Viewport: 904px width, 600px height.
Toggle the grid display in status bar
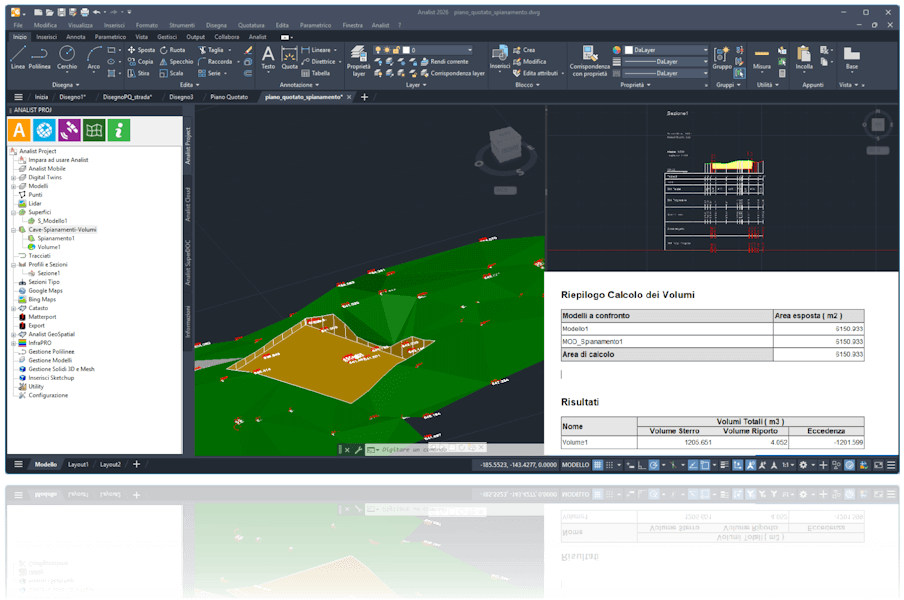[x=598, y=465]
